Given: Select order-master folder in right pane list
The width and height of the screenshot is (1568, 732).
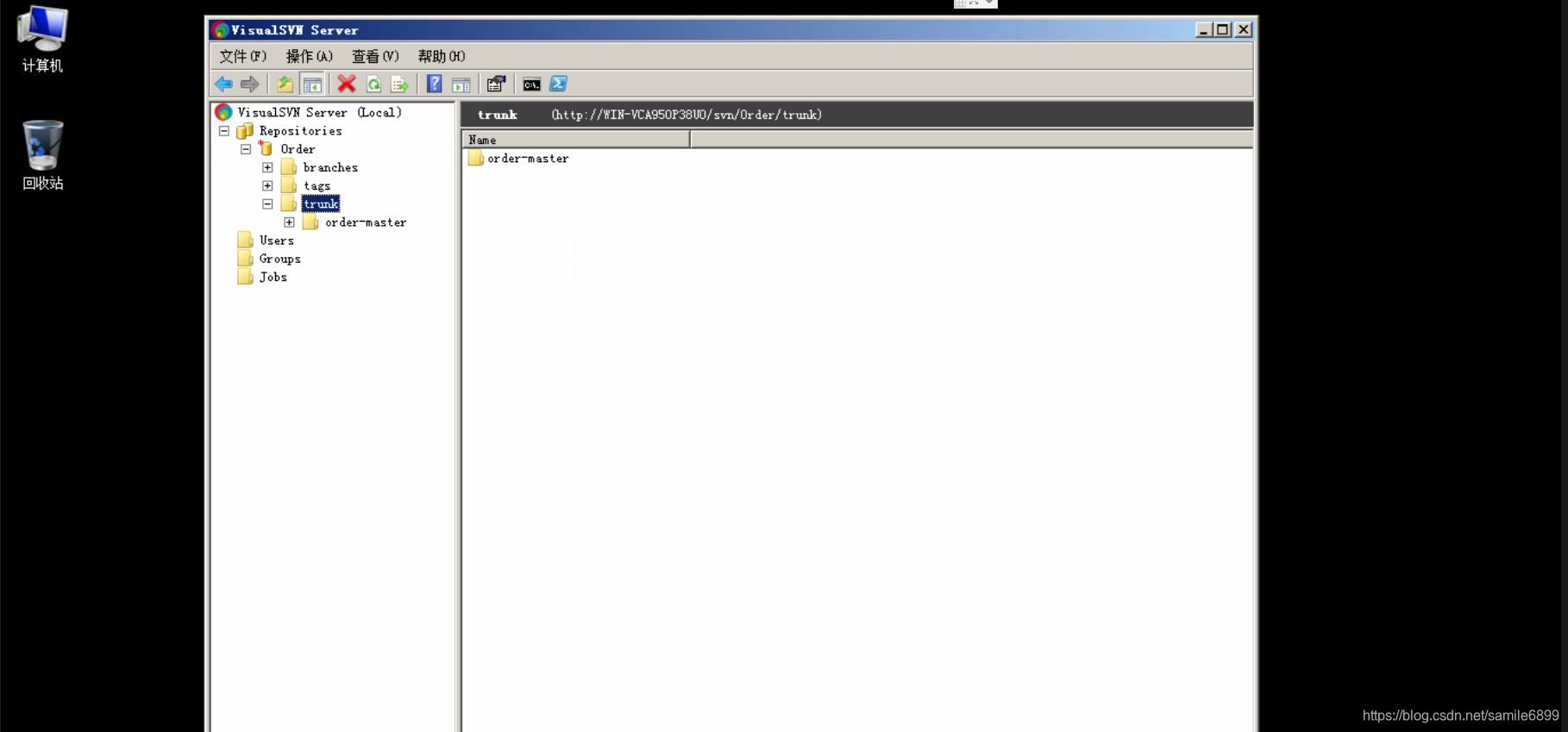Looking at the screenshot, I should coord(528,159).
